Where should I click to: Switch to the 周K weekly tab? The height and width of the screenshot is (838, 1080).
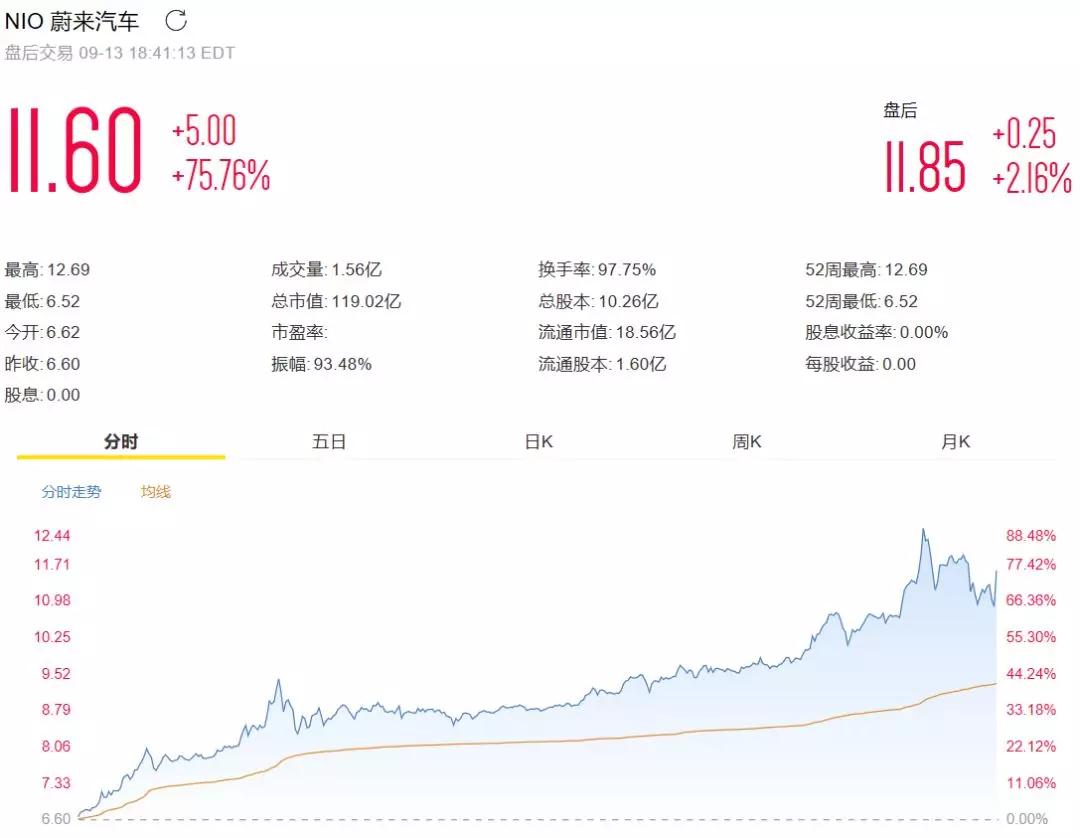pyautogui.click(x=746, y=442)
